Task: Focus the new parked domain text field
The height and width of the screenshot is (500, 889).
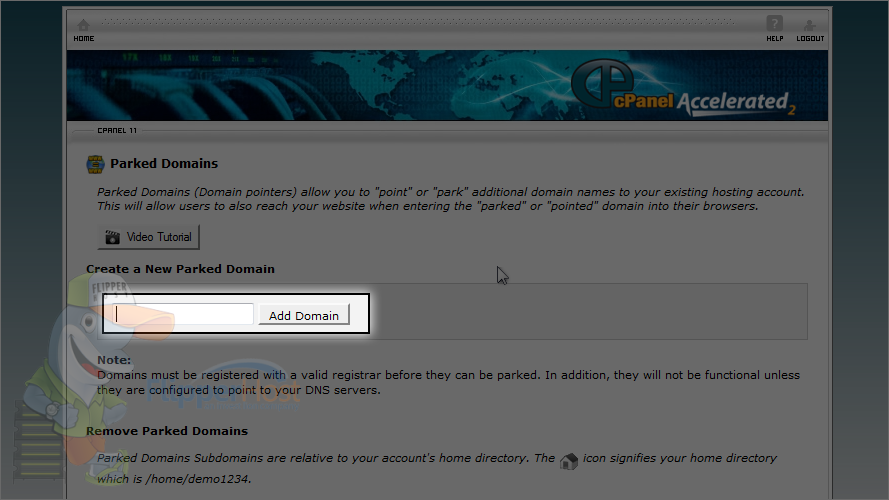Action: (183, 314)
